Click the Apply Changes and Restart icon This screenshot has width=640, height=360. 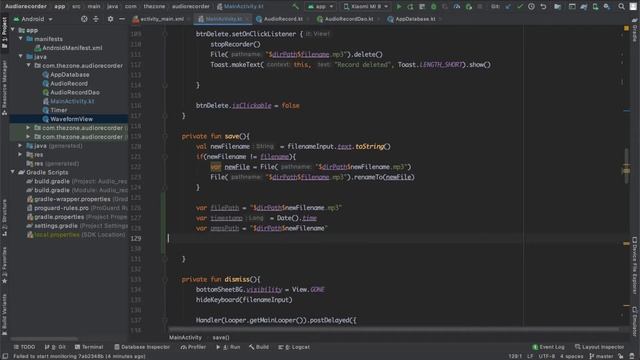pos(410,7)
